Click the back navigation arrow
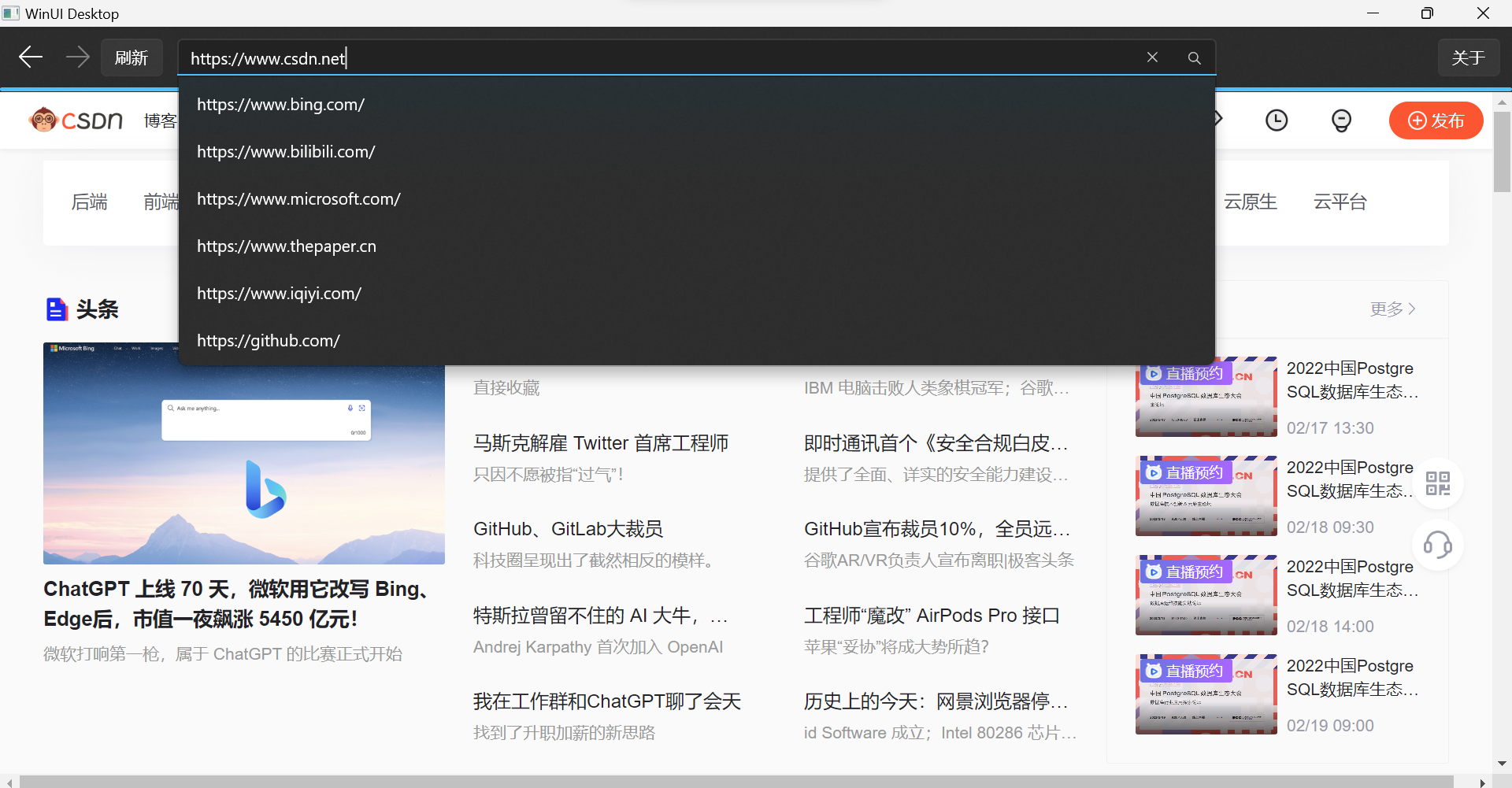The height and width of the screenshot is (788, 1512). [30, 57]
